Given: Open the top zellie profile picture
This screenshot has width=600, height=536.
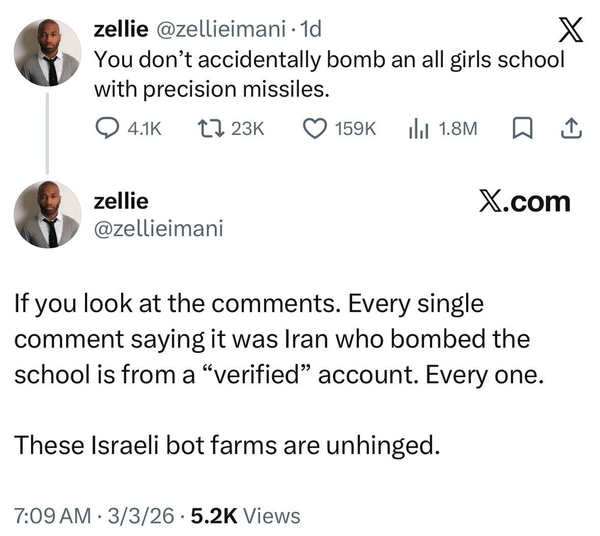Looking at the screenshot, I should point(48,52).
